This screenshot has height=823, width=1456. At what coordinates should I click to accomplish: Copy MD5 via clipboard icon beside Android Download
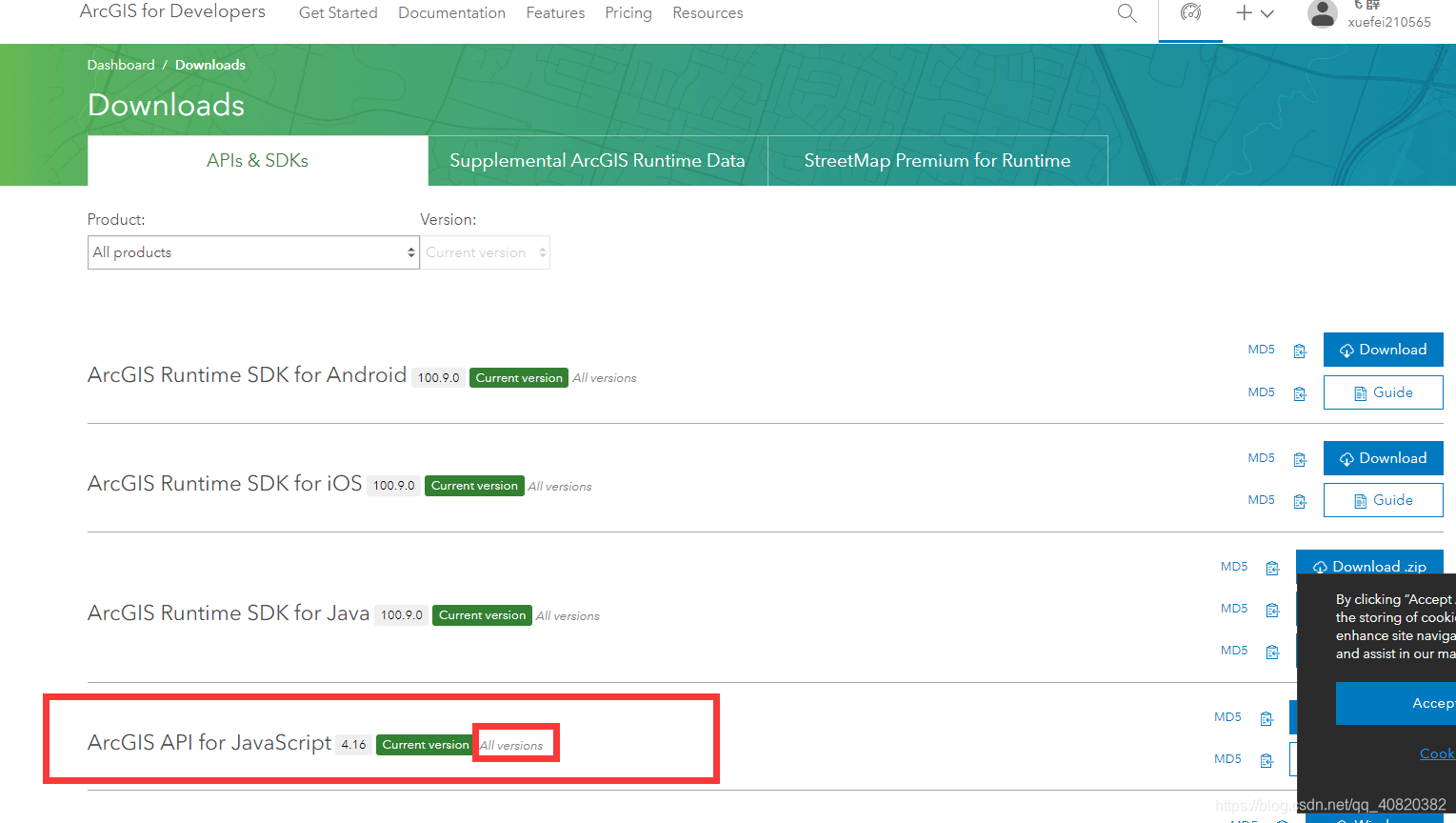click(1300, 350)
